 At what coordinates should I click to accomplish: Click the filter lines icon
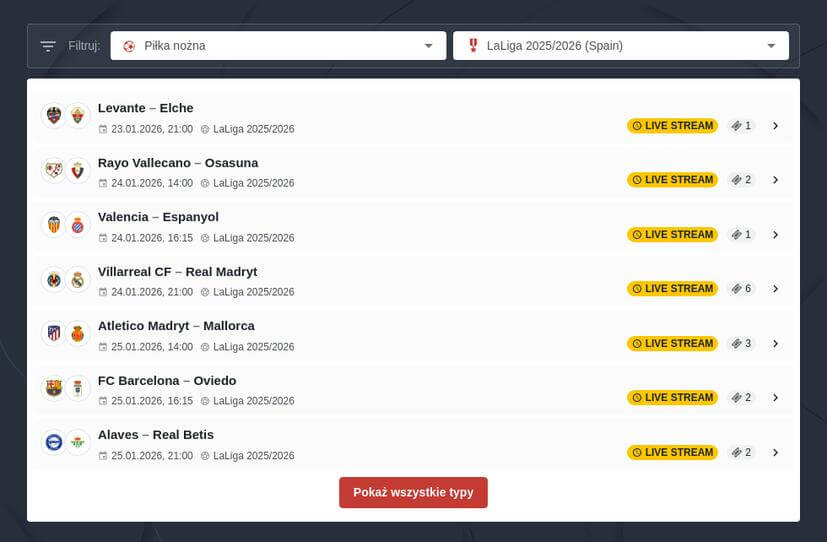coord(48,46)
